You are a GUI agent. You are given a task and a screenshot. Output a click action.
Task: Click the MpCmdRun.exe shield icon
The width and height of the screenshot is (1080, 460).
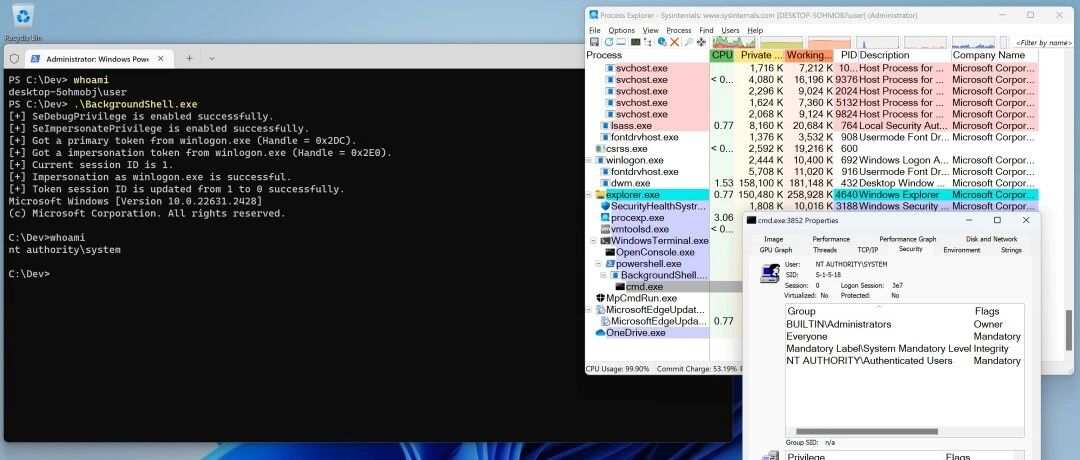[x=600, y=298]
